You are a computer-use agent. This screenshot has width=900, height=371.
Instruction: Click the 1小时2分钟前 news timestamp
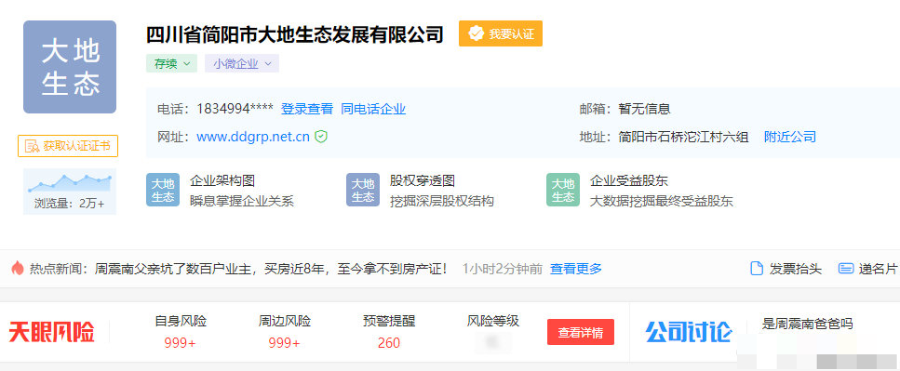click(x=502, y=269)
